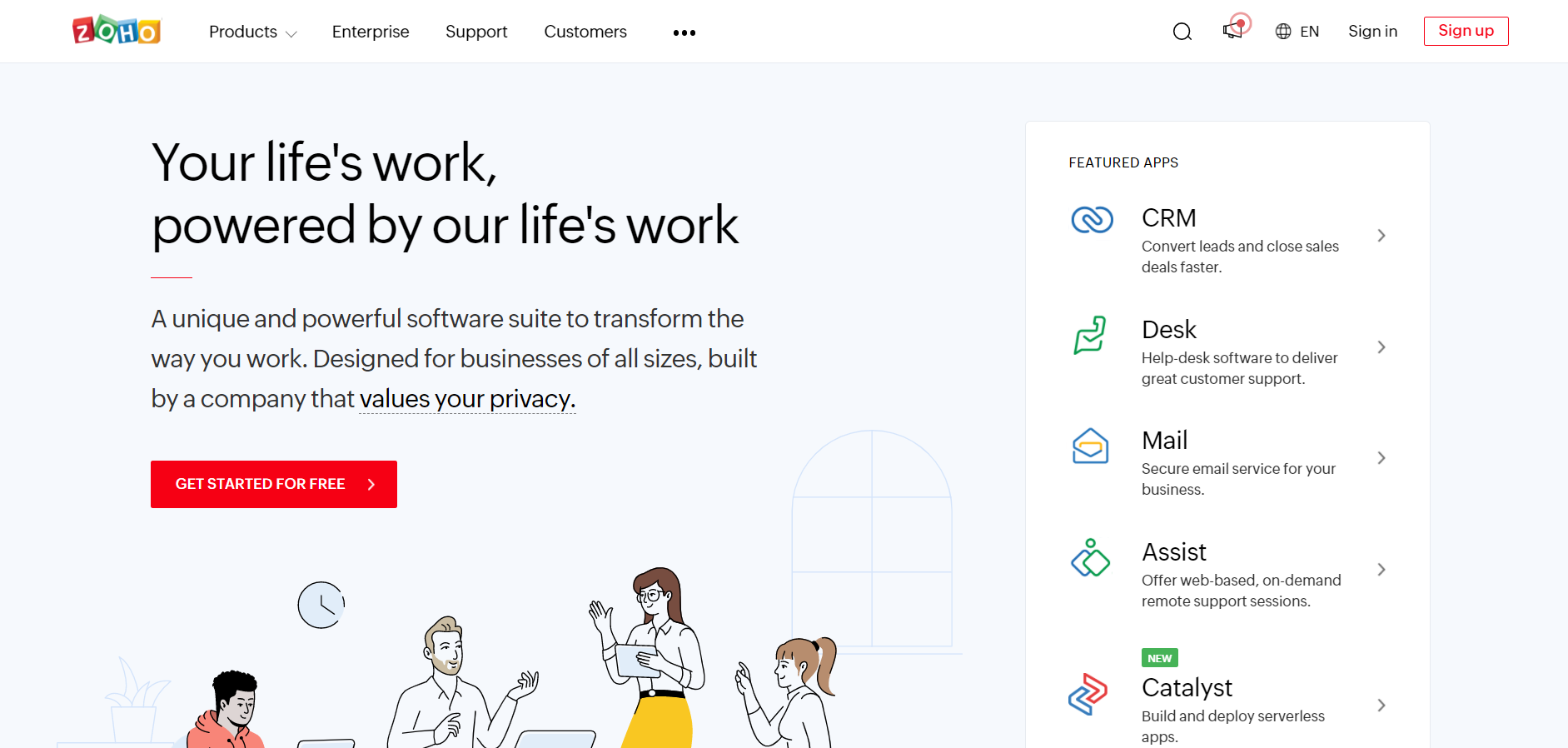Click the CRM app icon
The image size is (1568, 748).
tap(1092, 220)
